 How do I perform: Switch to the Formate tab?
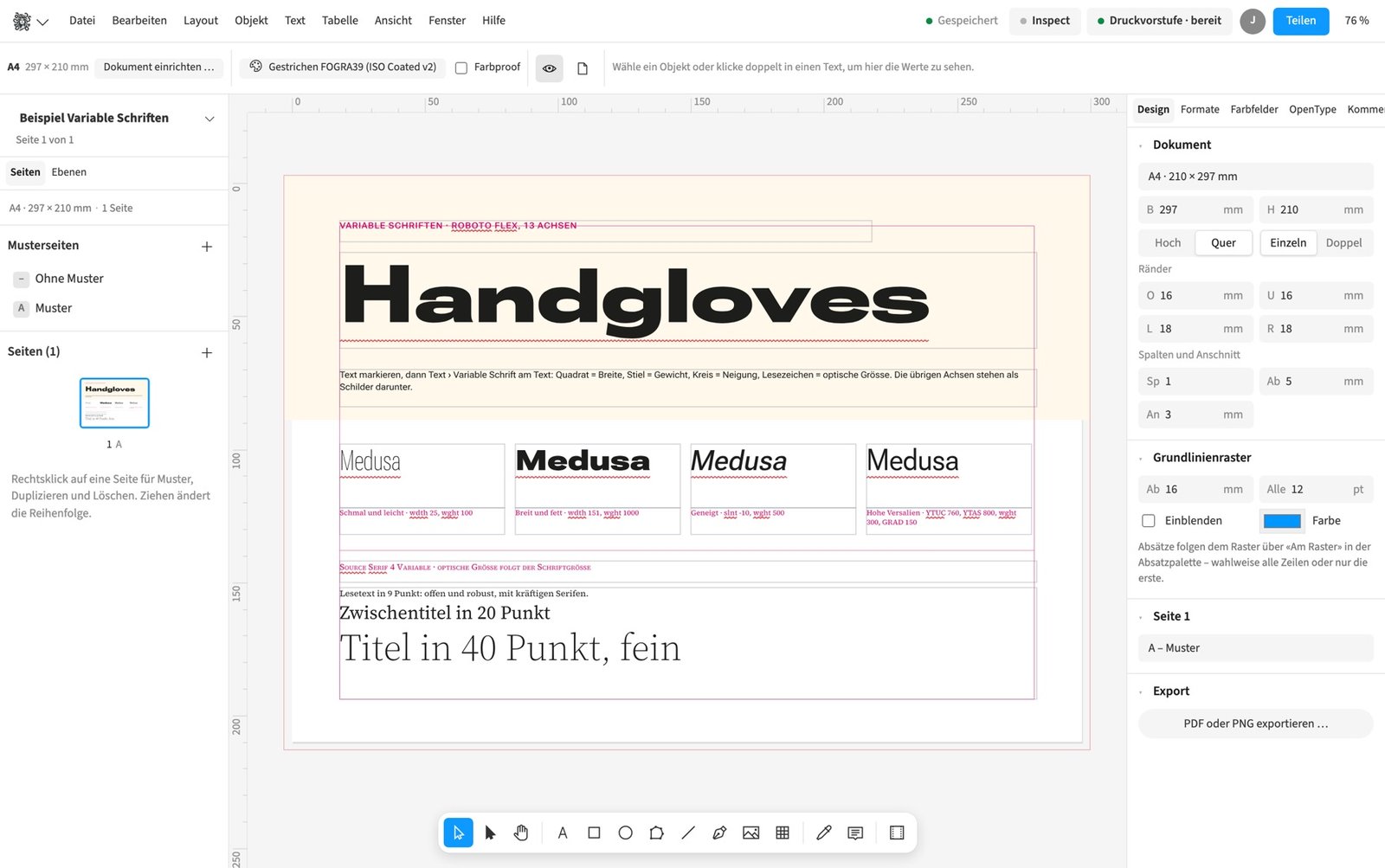(x=1200, y=110)
